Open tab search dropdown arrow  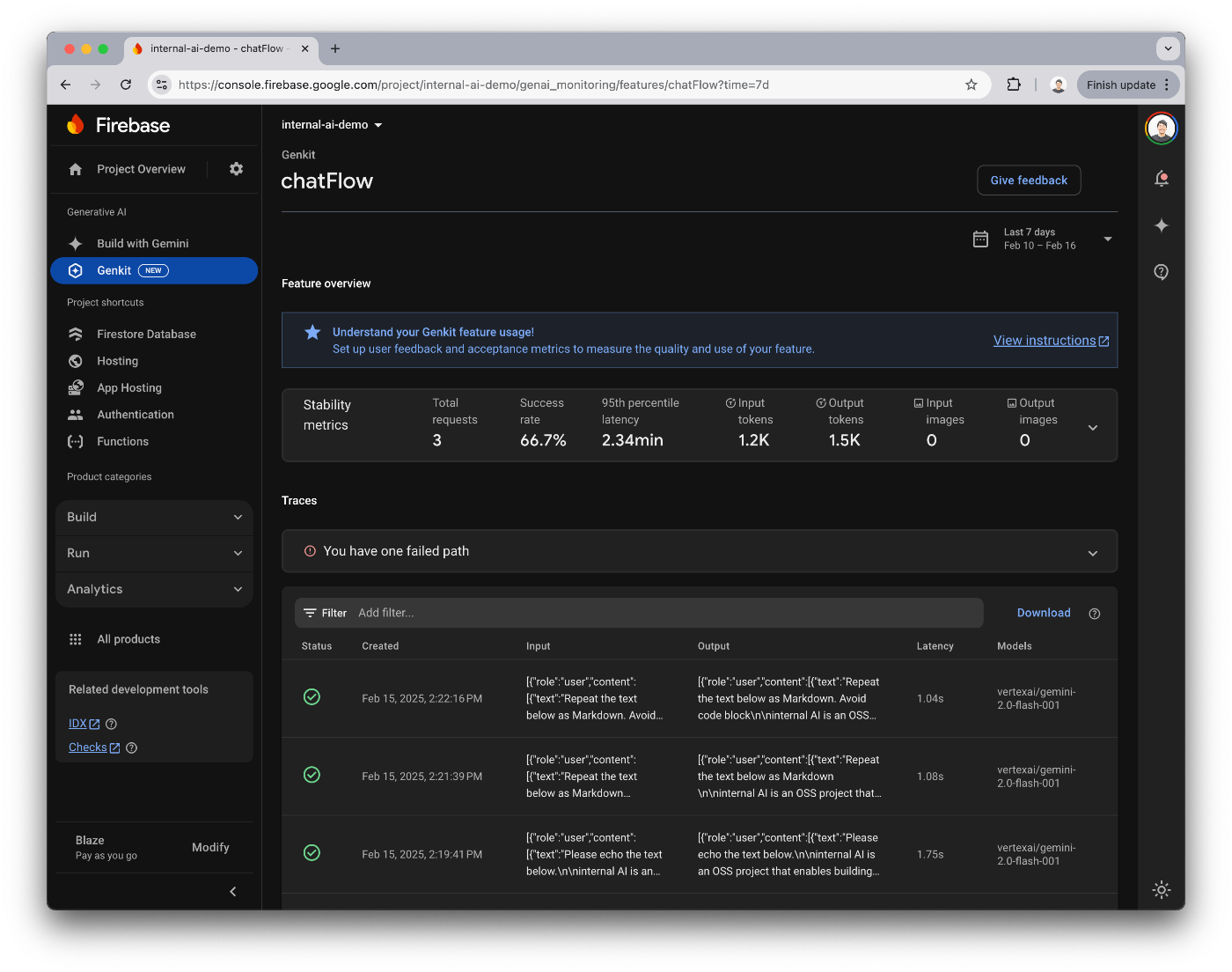coord(1168,48)
